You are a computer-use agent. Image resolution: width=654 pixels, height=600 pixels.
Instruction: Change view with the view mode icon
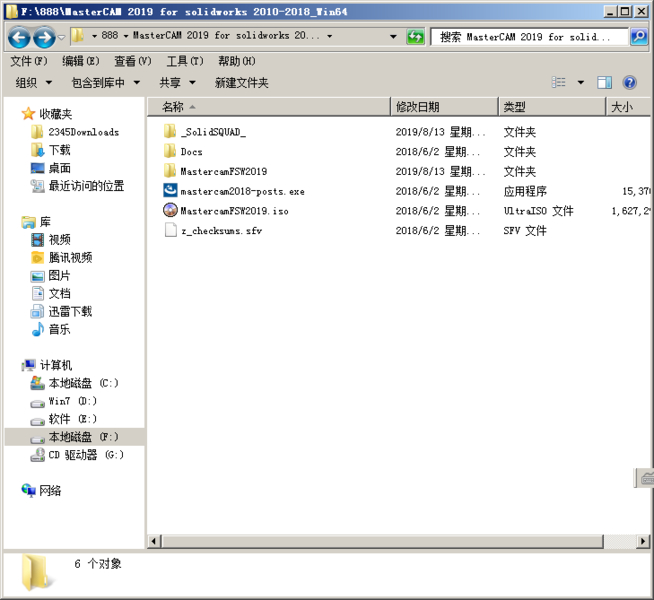click(558, 82)
